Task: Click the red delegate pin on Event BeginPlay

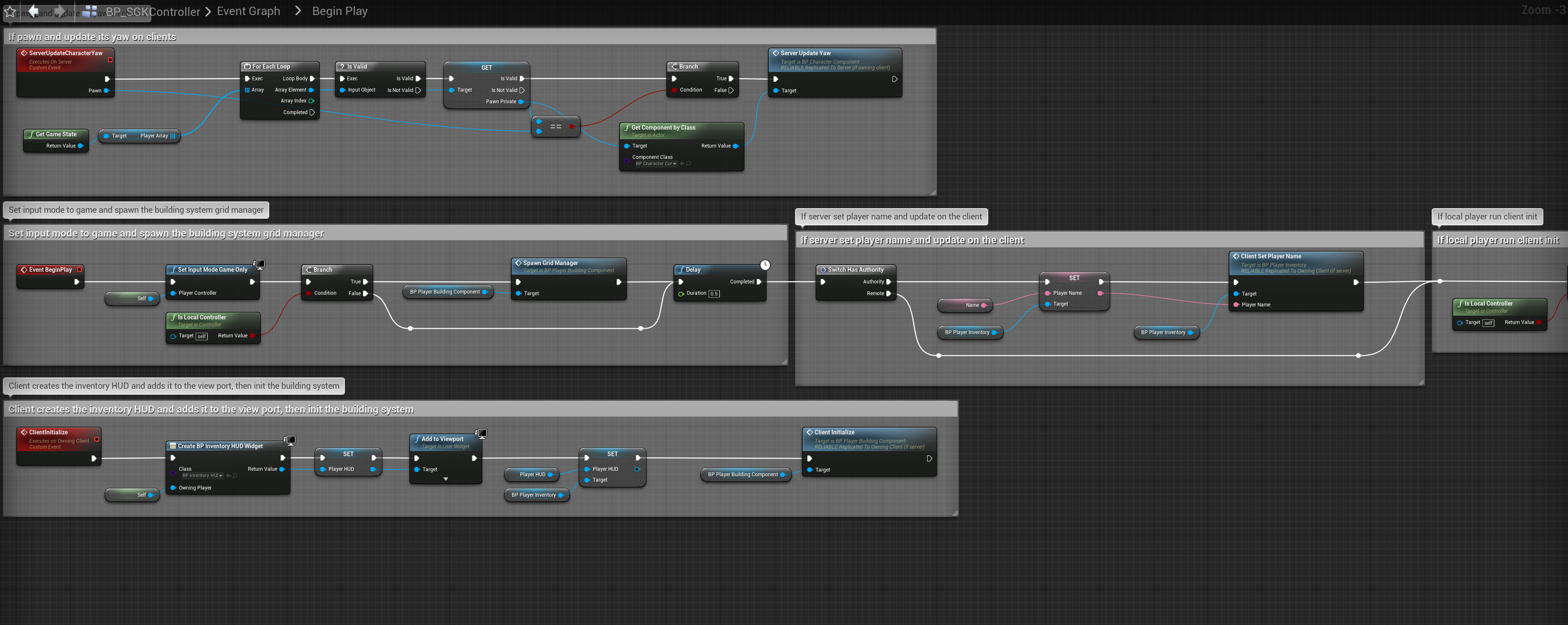Action: coord(80,270)
